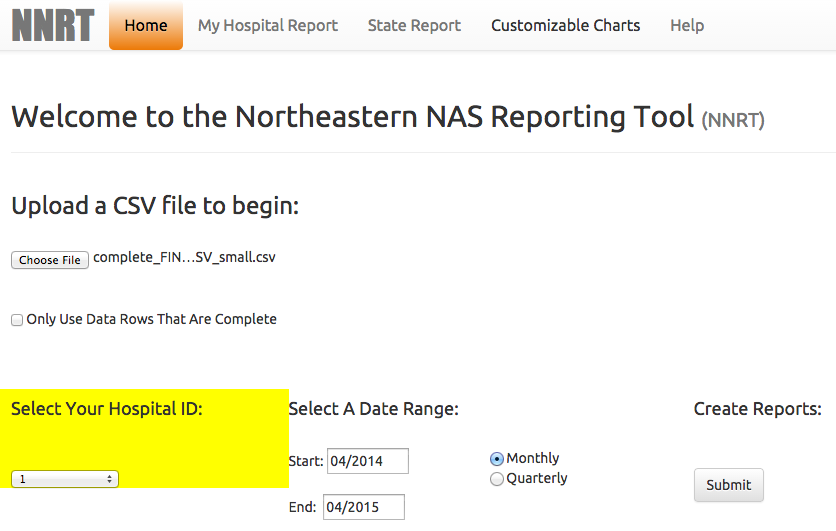Open the Home tab

tap(146, 25)
